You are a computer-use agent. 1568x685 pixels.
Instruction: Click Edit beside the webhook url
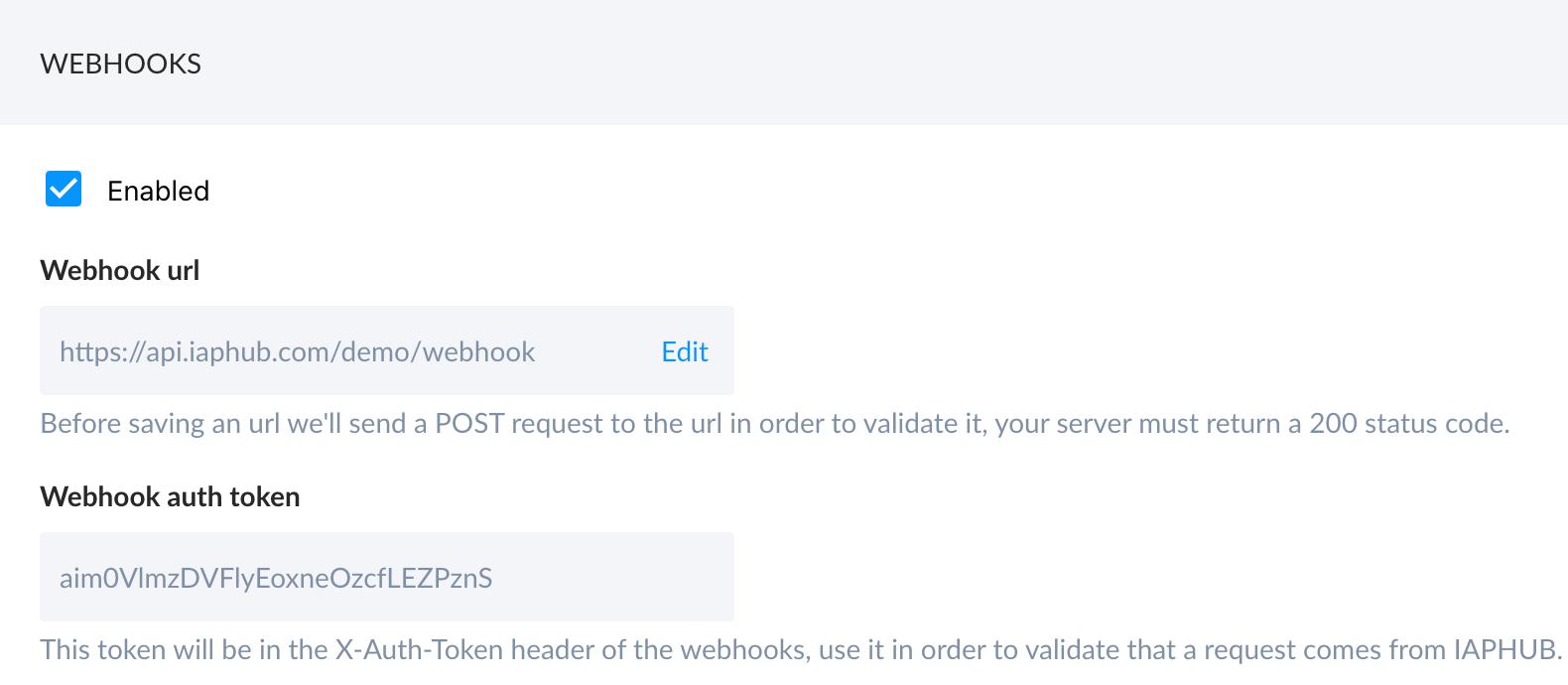click(x=685, y=351)
